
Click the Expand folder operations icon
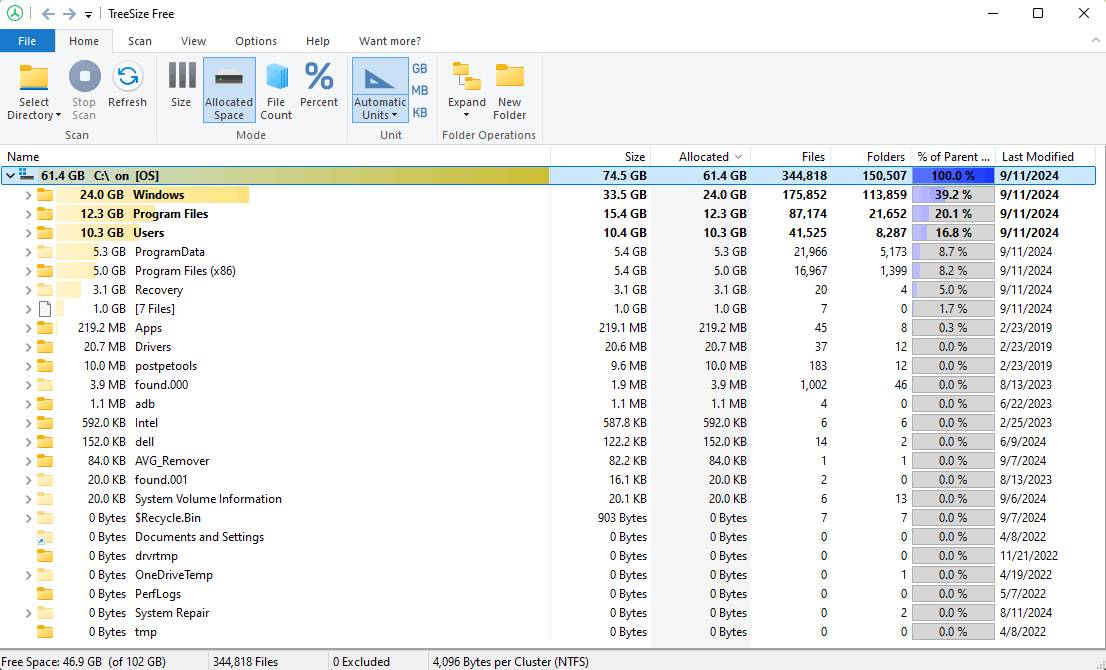466,78
